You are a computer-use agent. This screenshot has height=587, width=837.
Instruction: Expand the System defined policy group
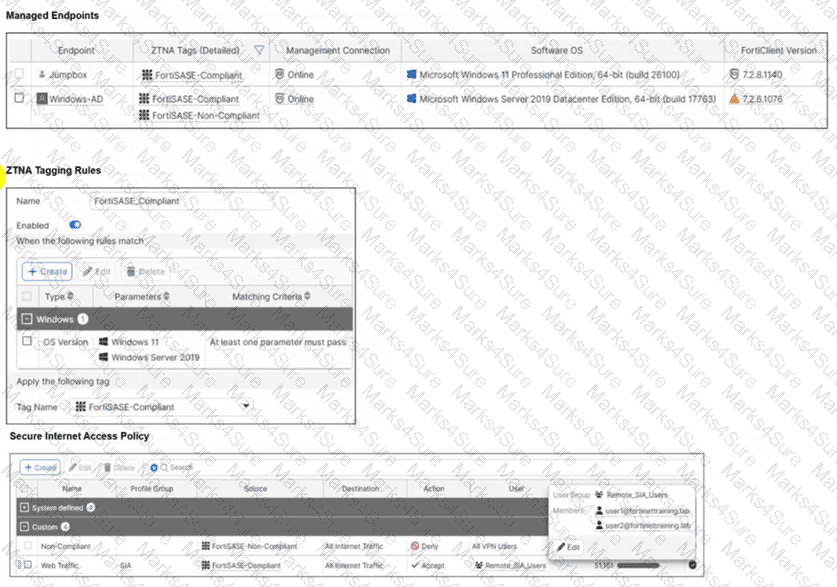pyautogui.click(x=25, y=508)
